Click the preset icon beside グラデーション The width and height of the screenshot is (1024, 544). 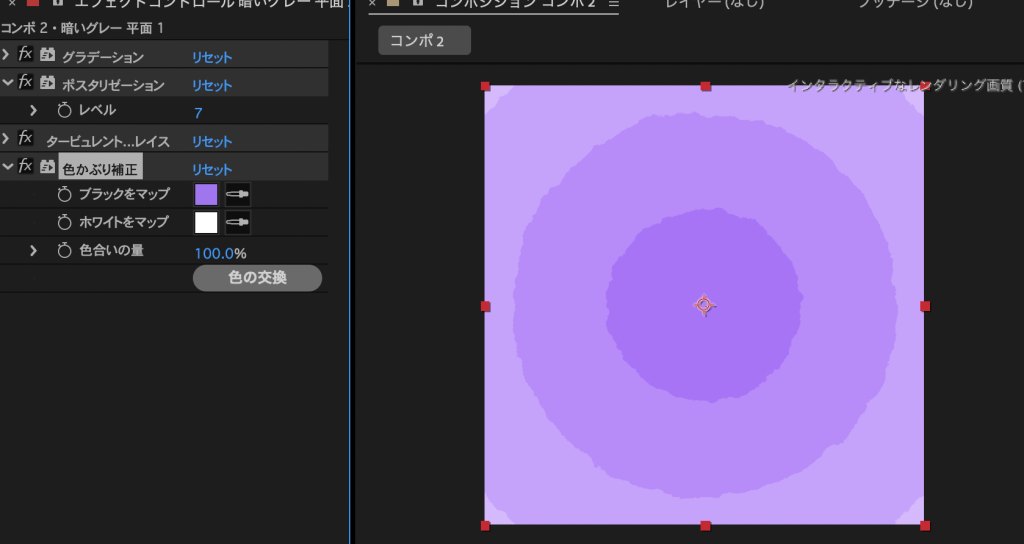coord(47,56)
